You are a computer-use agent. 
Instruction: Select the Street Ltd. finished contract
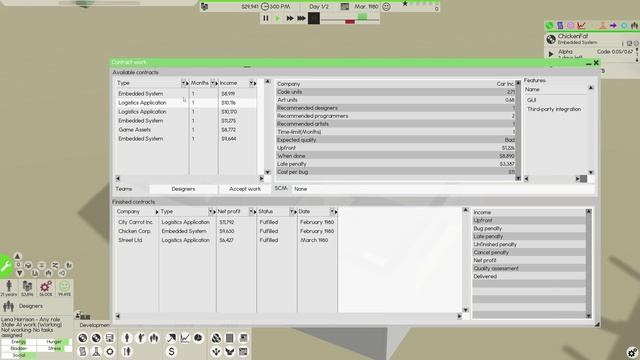[x=227, y=240]
